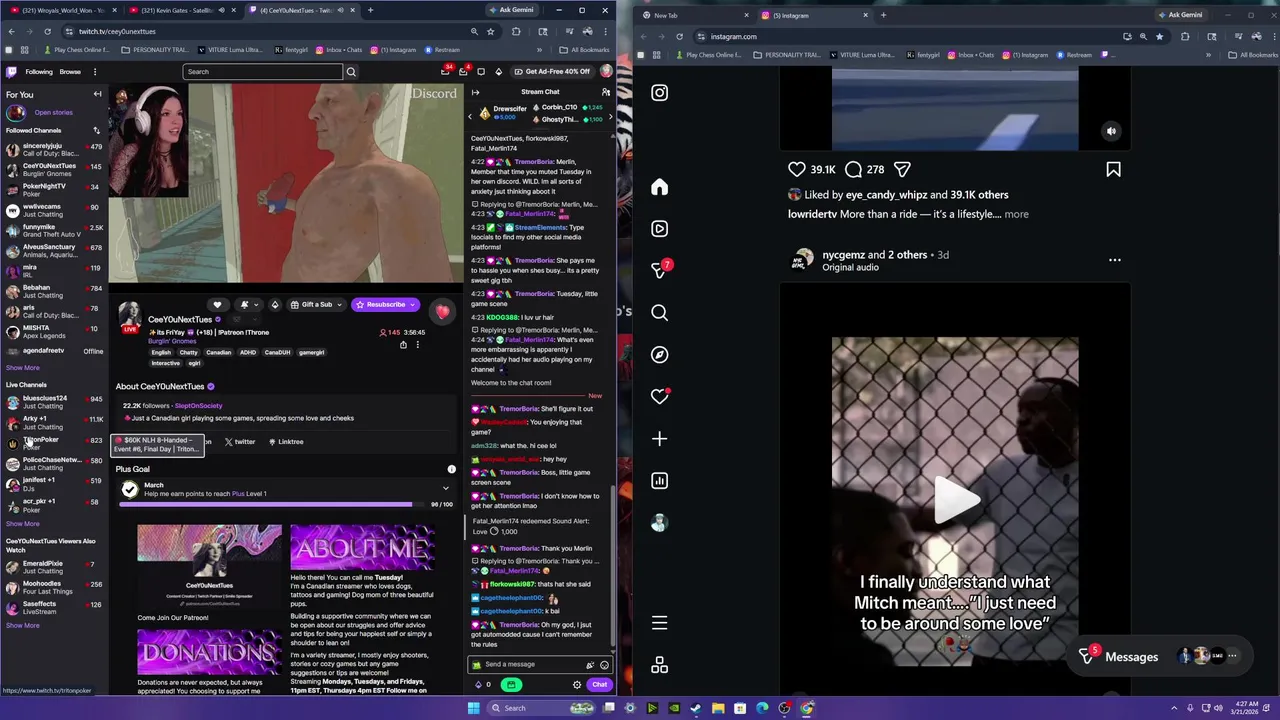Click the Twitch search magnifier button
Screen dimensions: 1280x720
pos(351,72)
